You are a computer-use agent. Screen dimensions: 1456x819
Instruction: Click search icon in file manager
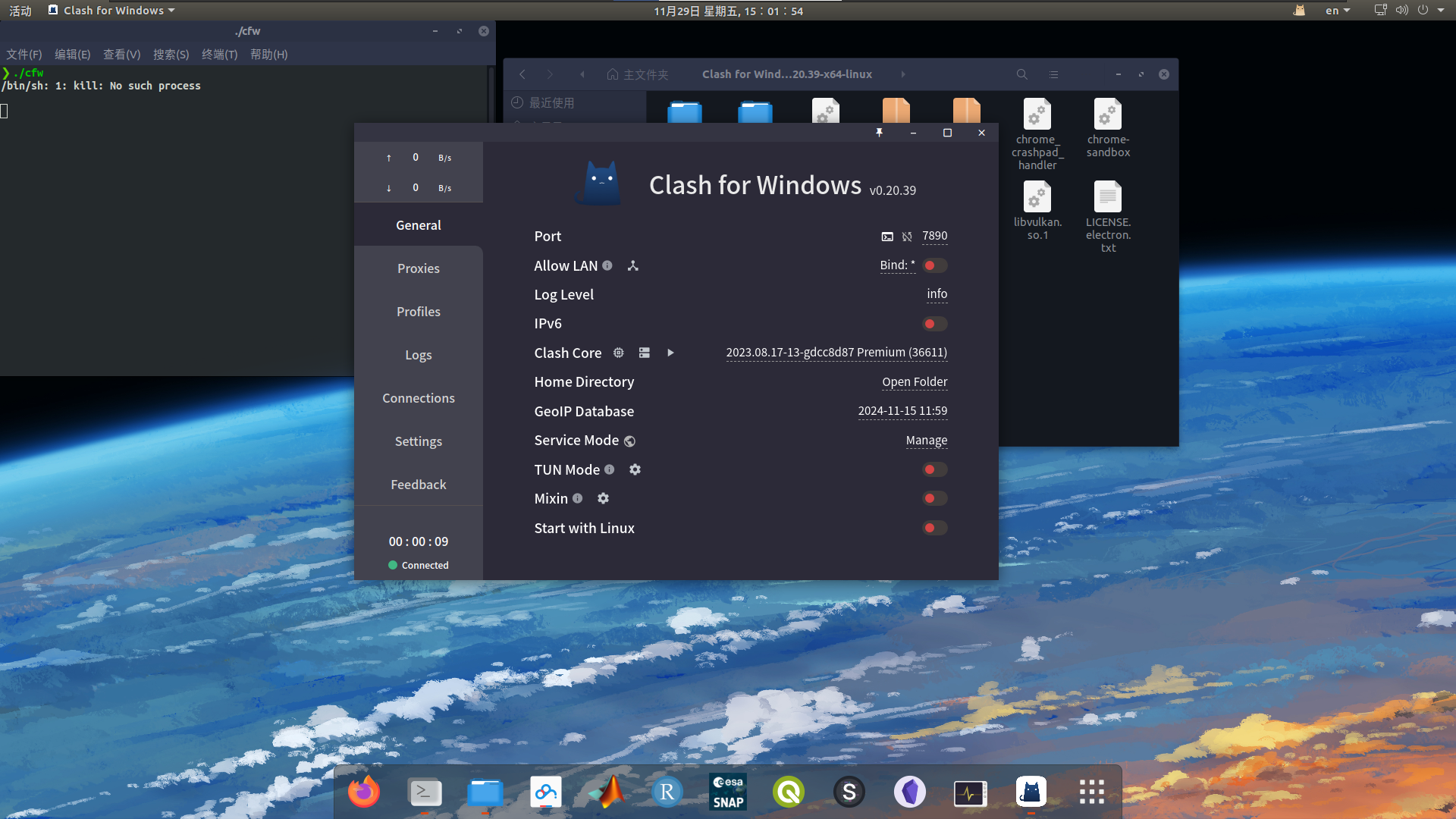[x=1022, y=74]
